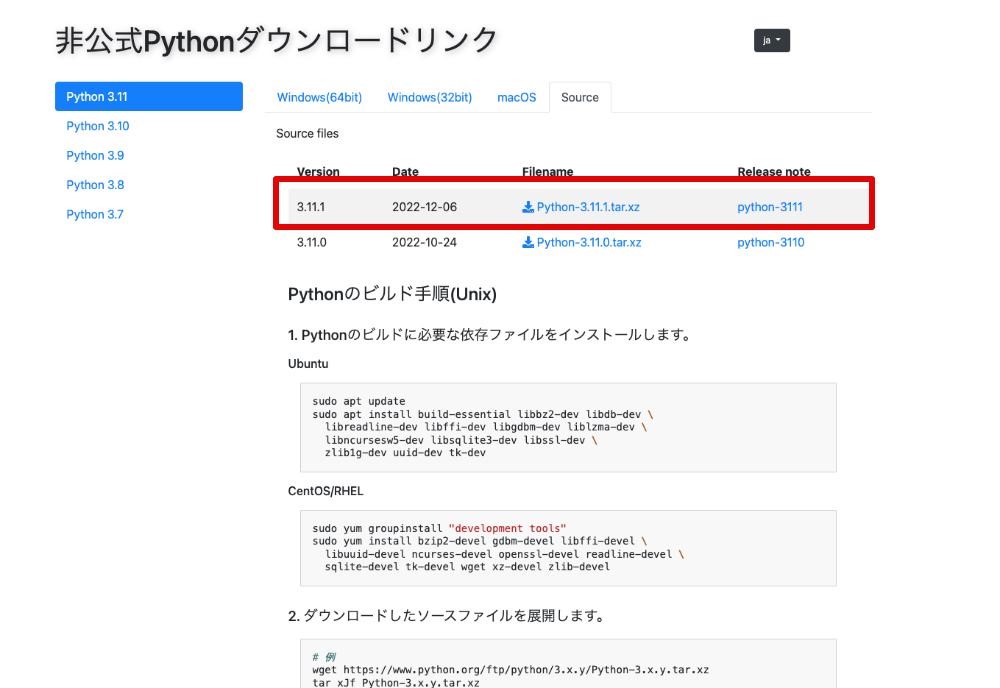Click the Release note column header
Image resolution: width=1000 pixels, height=688 pixels.
point(774,172)
